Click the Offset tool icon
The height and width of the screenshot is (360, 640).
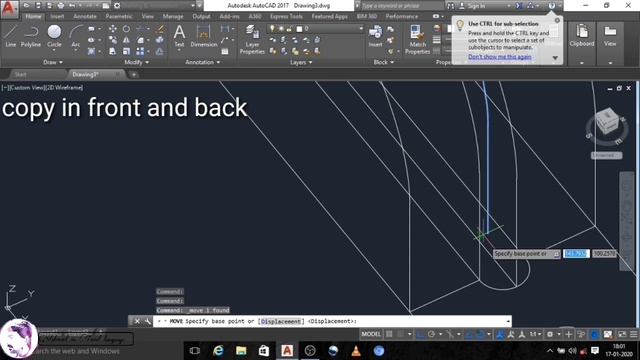pyautogui.click(x=160, y=51)
